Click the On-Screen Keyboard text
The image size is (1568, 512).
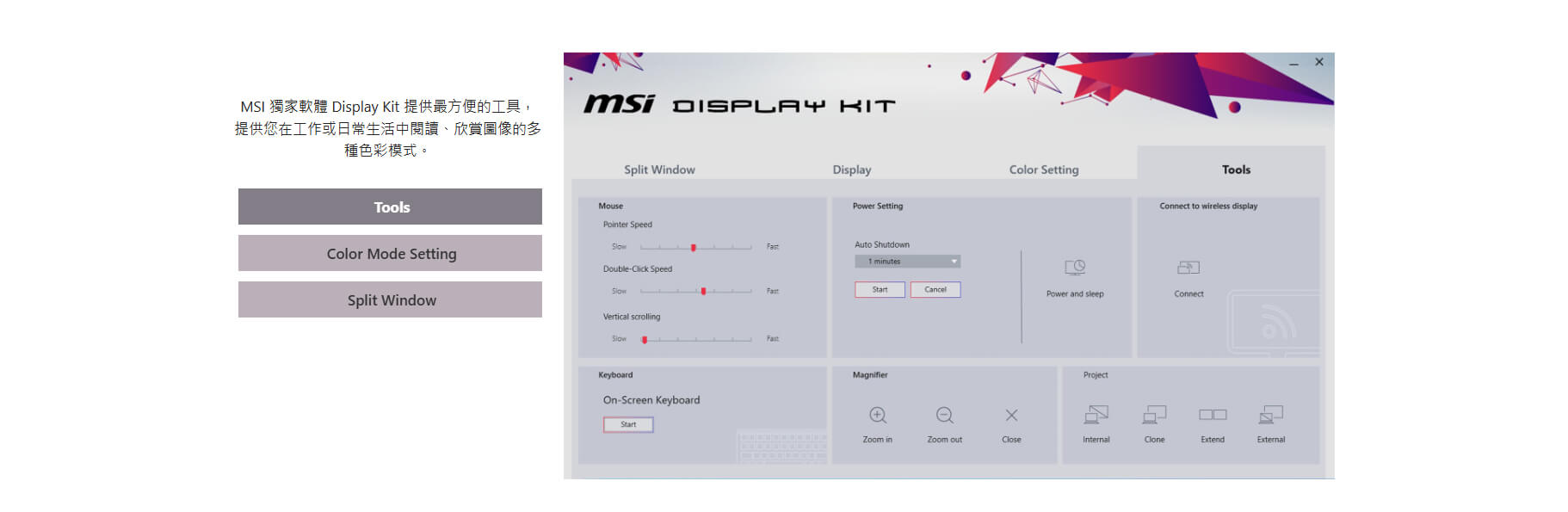click(x=651, y=400)
